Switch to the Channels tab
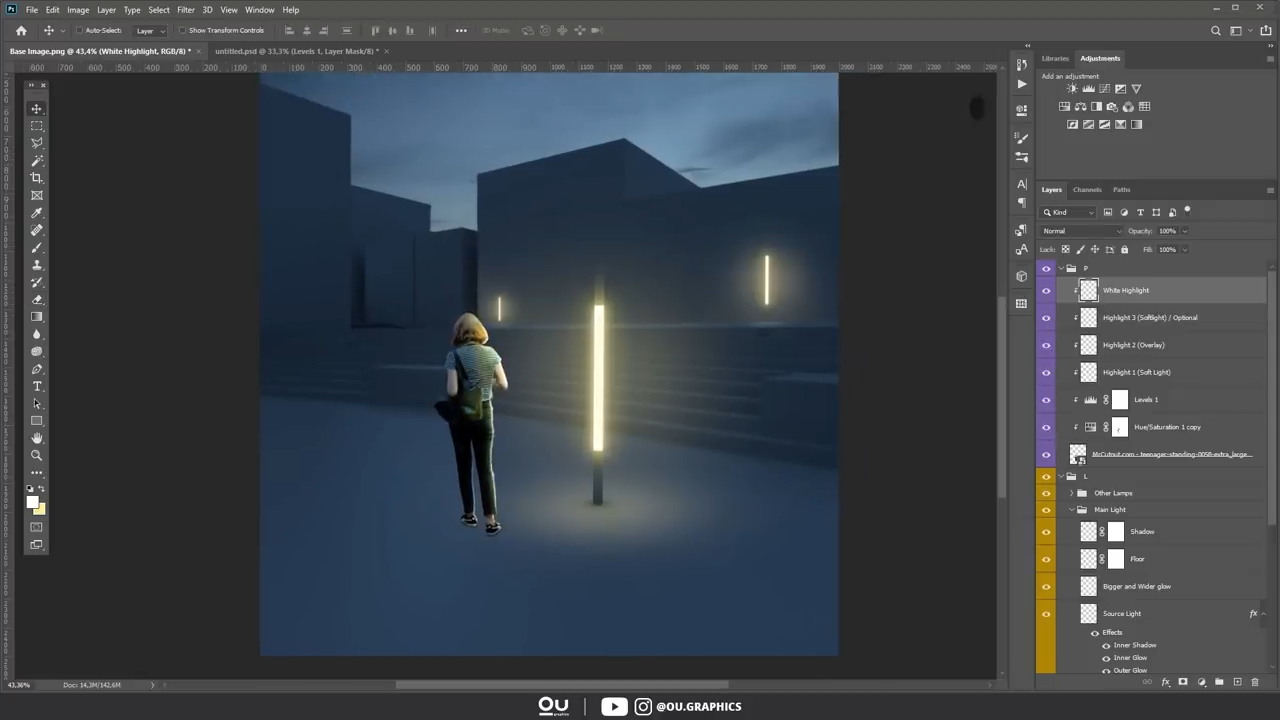 pos(1086,190)
